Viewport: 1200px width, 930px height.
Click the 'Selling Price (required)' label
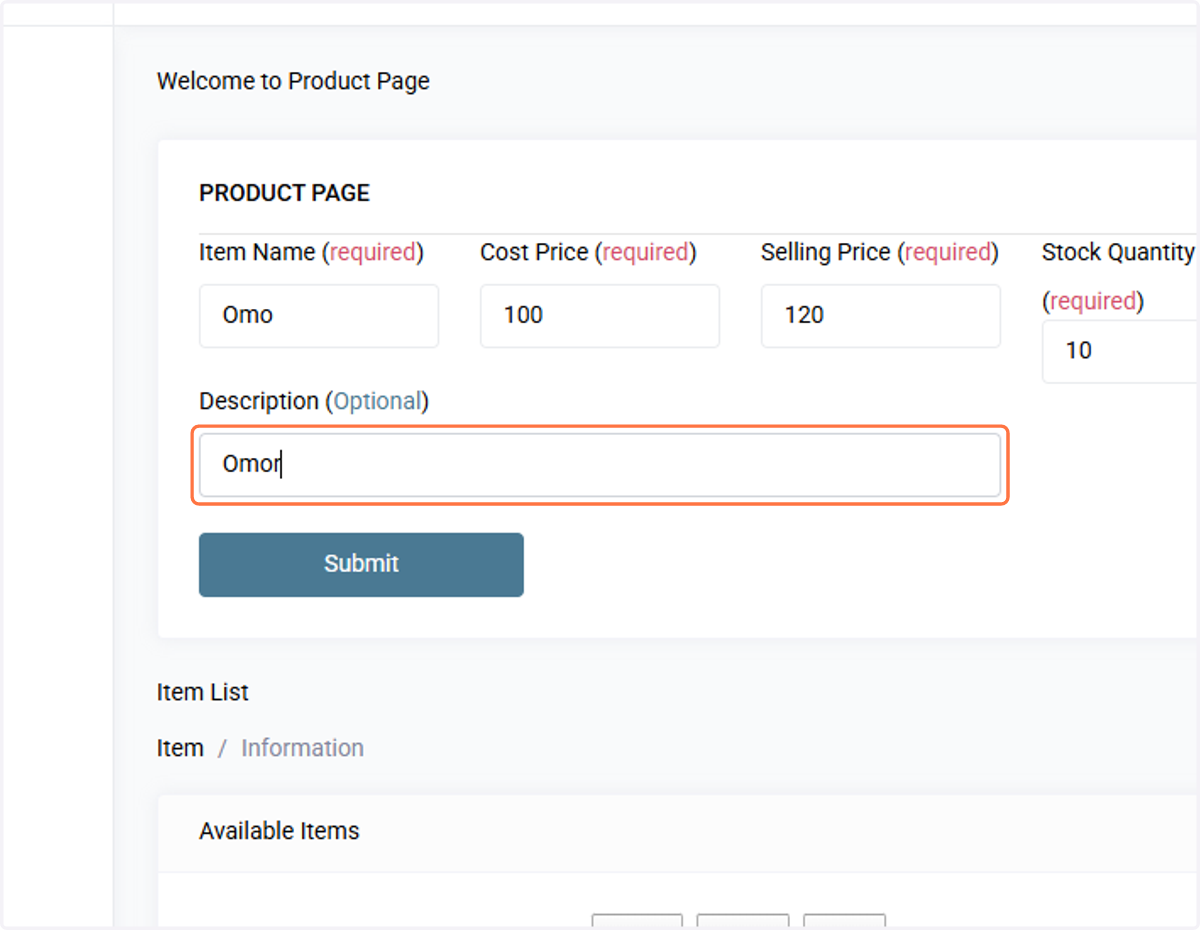coord(880,253)
